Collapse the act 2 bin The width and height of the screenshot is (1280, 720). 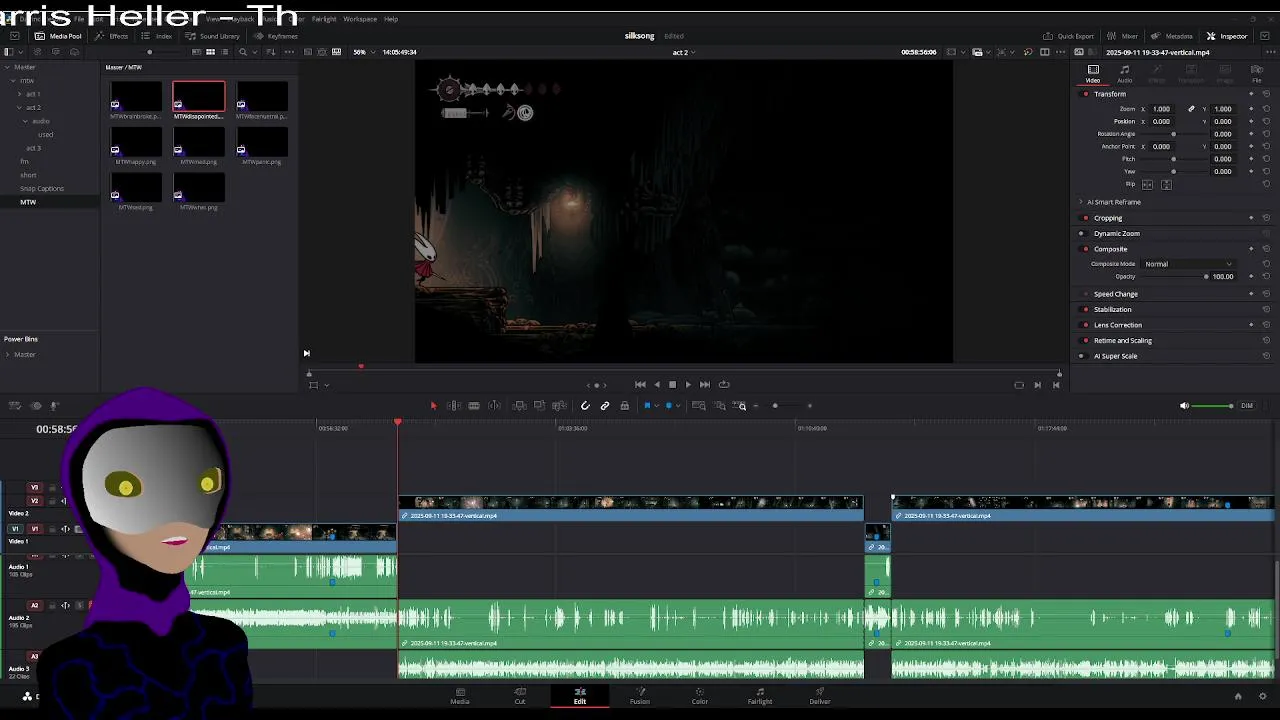19,107
